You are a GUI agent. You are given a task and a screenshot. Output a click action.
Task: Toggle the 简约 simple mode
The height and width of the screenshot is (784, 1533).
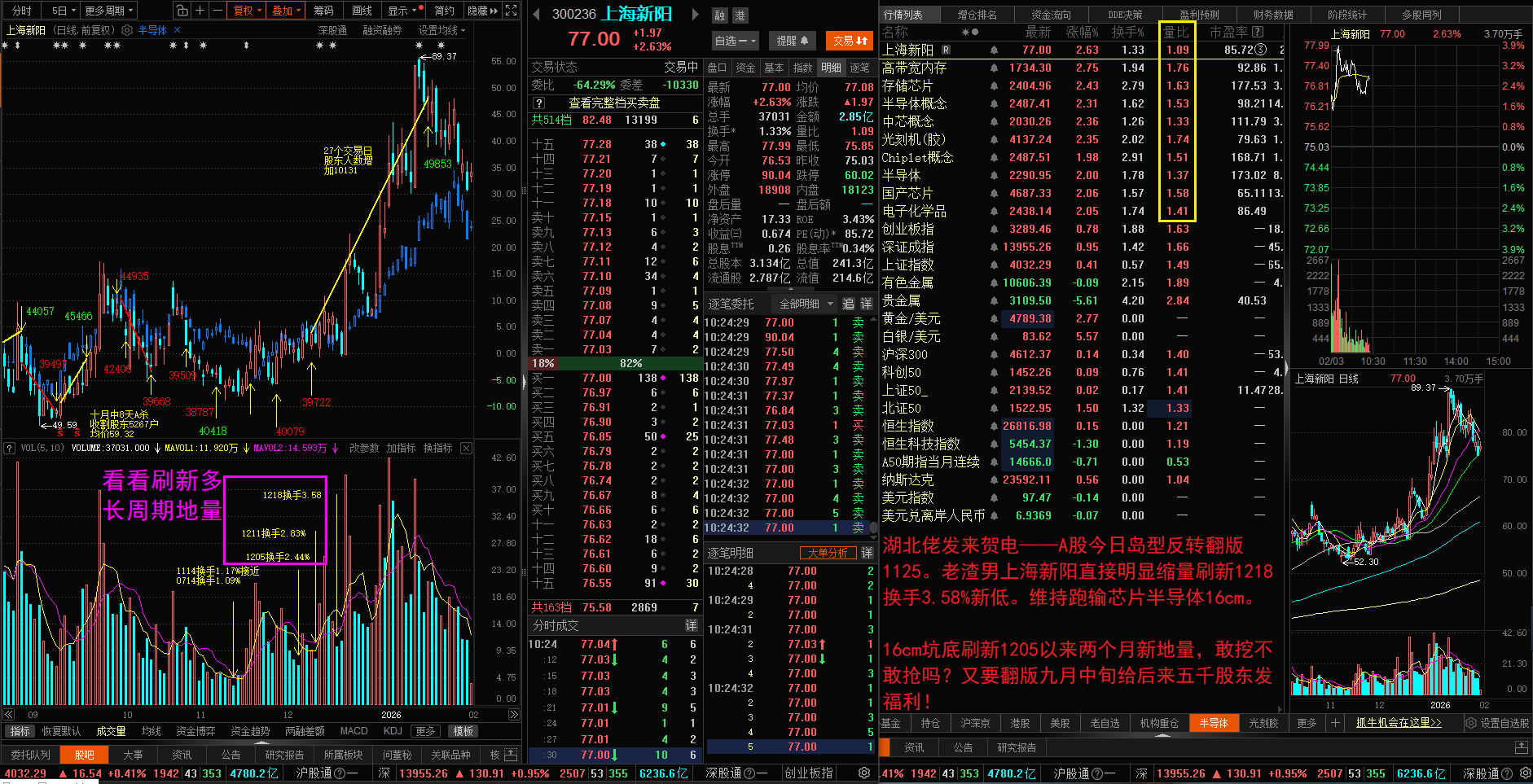click(444, 11)
